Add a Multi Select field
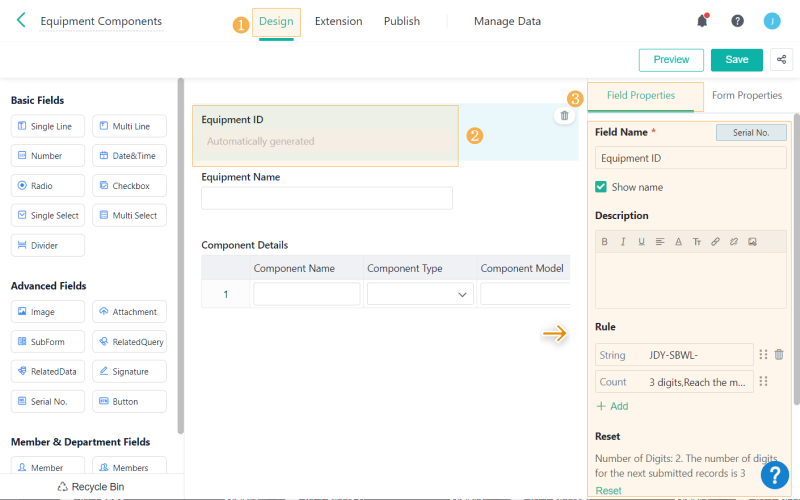This screenshot has width=800, height=500. pos(129,216)
